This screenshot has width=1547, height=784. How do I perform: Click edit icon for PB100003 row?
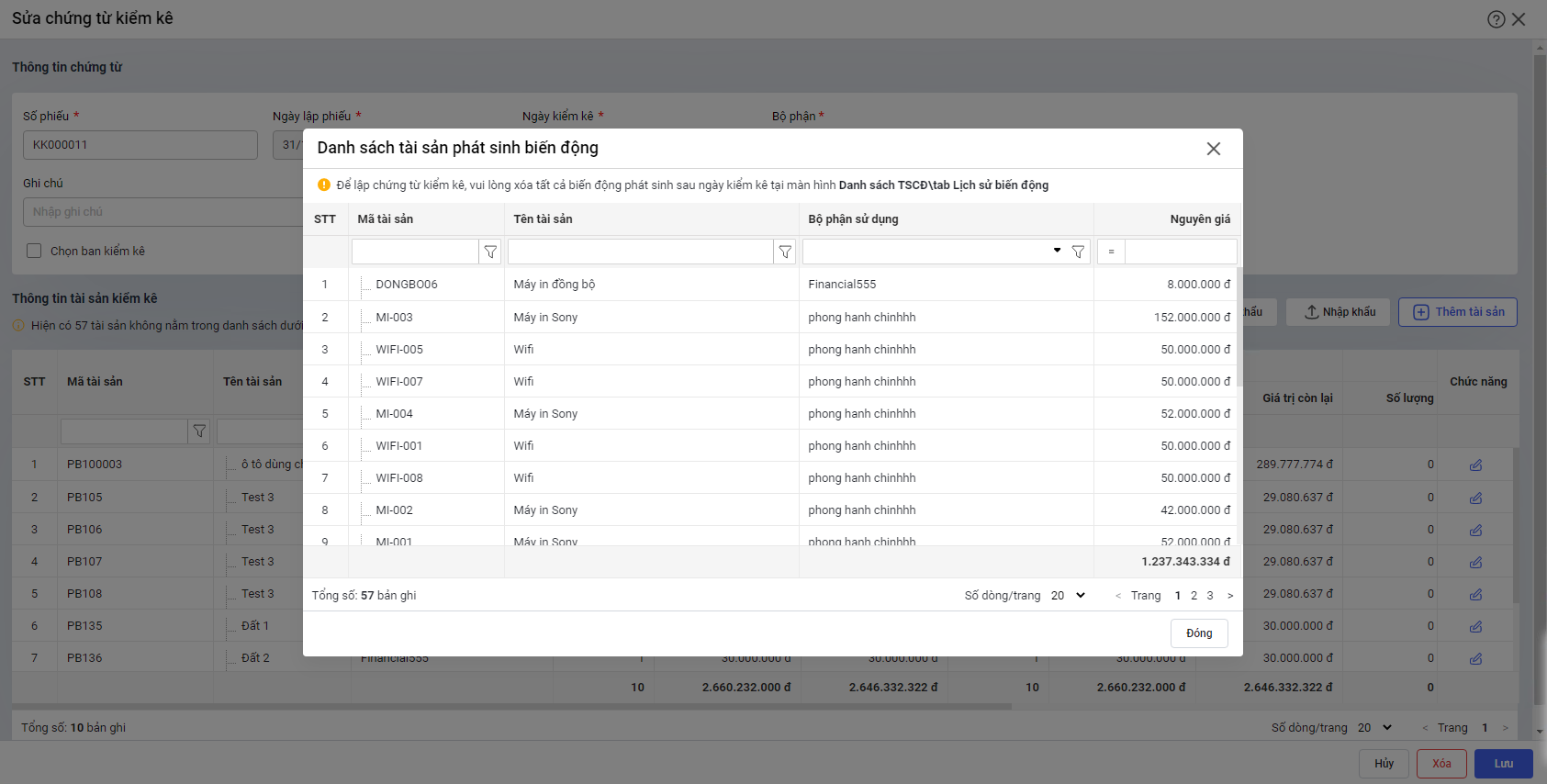click(1475, 465)
